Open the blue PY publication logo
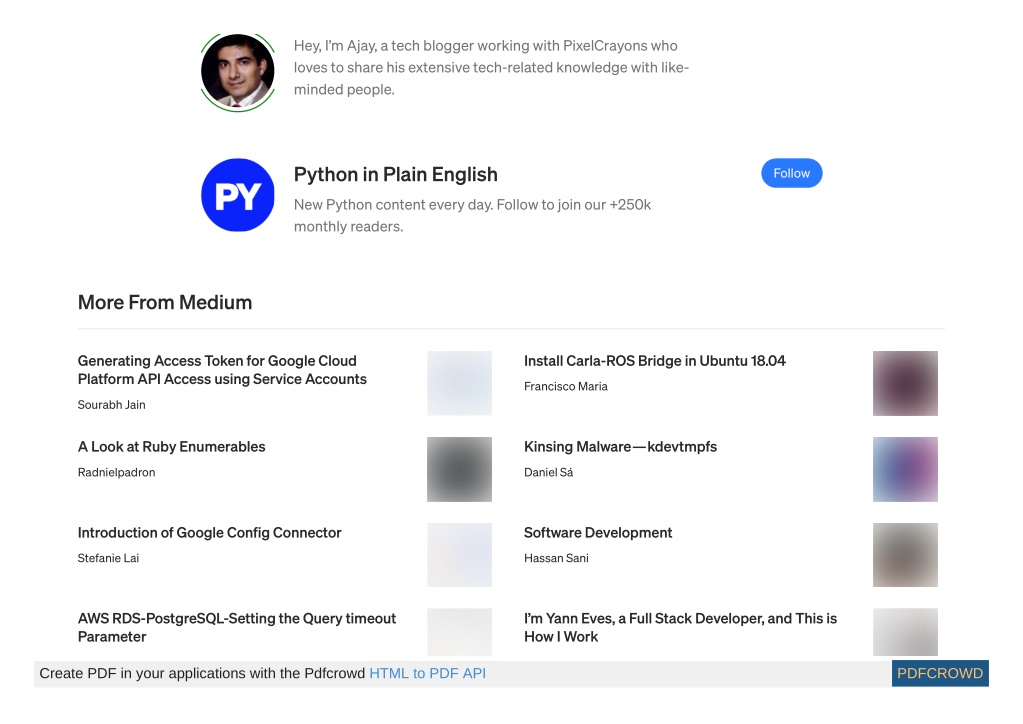This screenshot has height=724, width=1023. pos(237,195)
